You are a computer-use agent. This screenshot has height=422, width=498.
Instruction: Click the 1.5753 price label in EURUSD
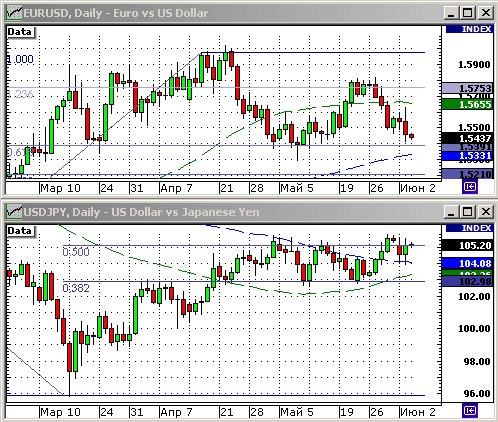[x=467, y=88]
